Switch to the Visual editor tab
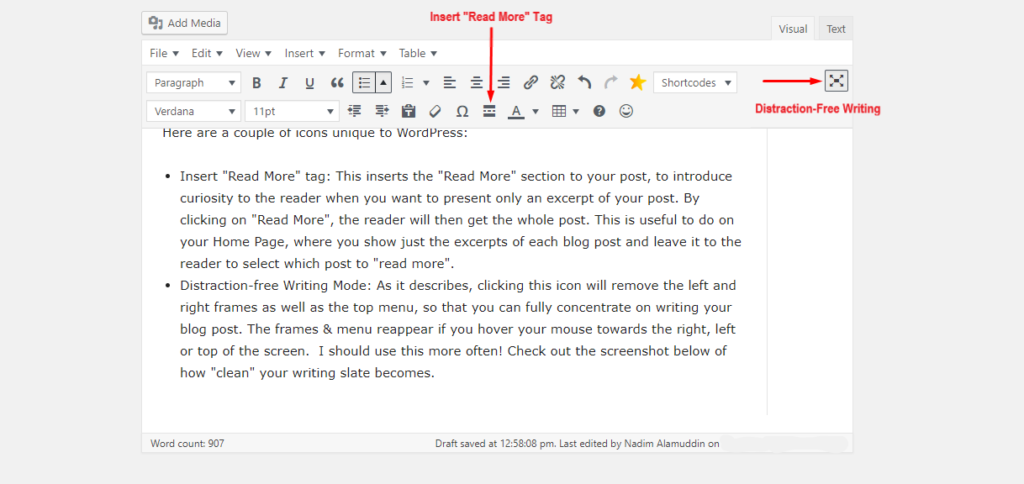1024x484 pixels. (x=793, y=29)
